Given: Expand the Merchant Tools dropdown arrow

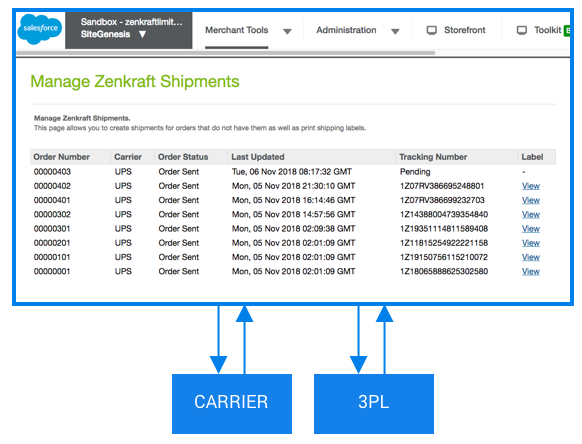Looking at the screenshot, I should [x=287, y=32].
